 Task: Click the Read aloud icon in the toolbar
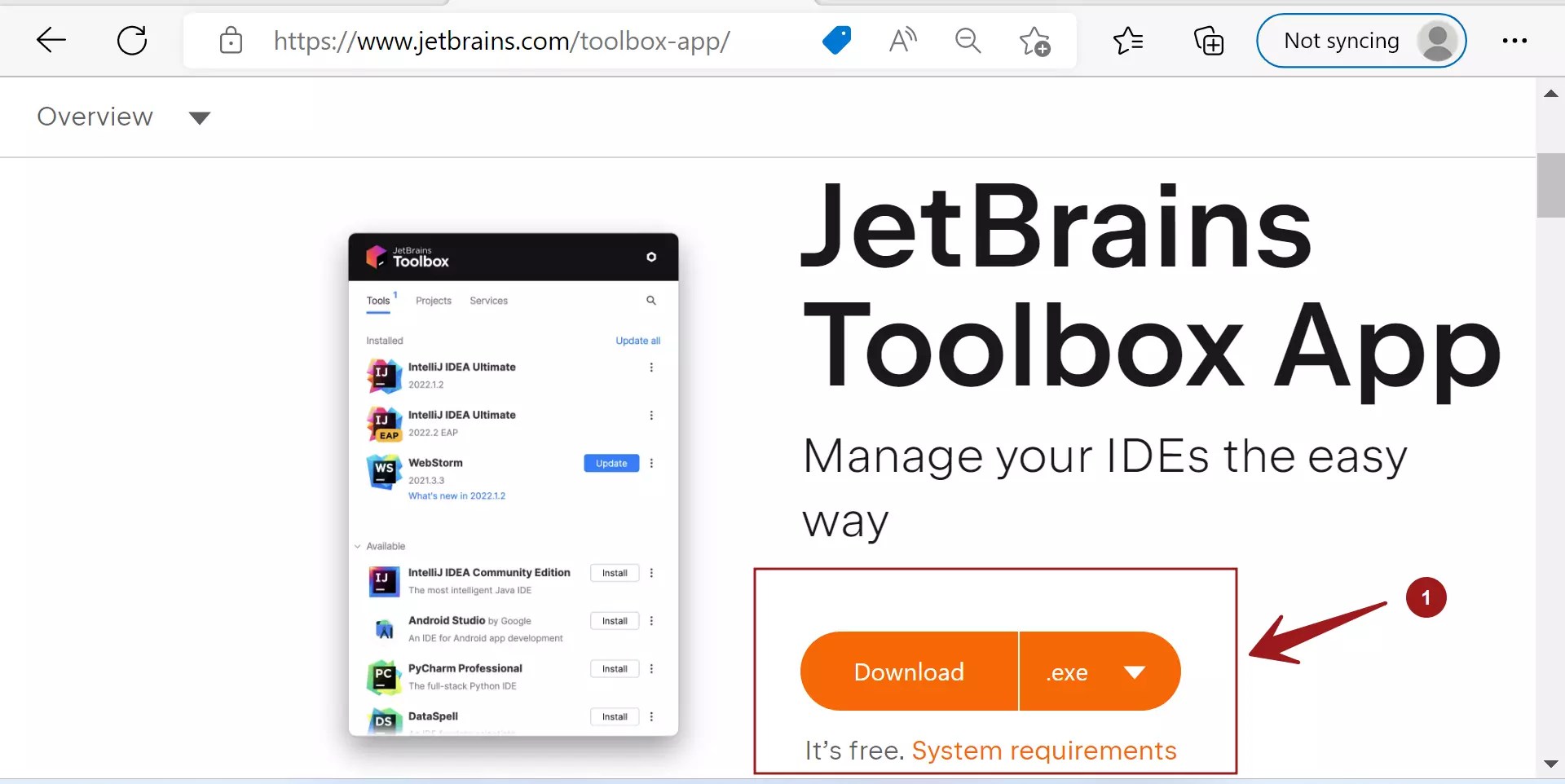[902, 41]
